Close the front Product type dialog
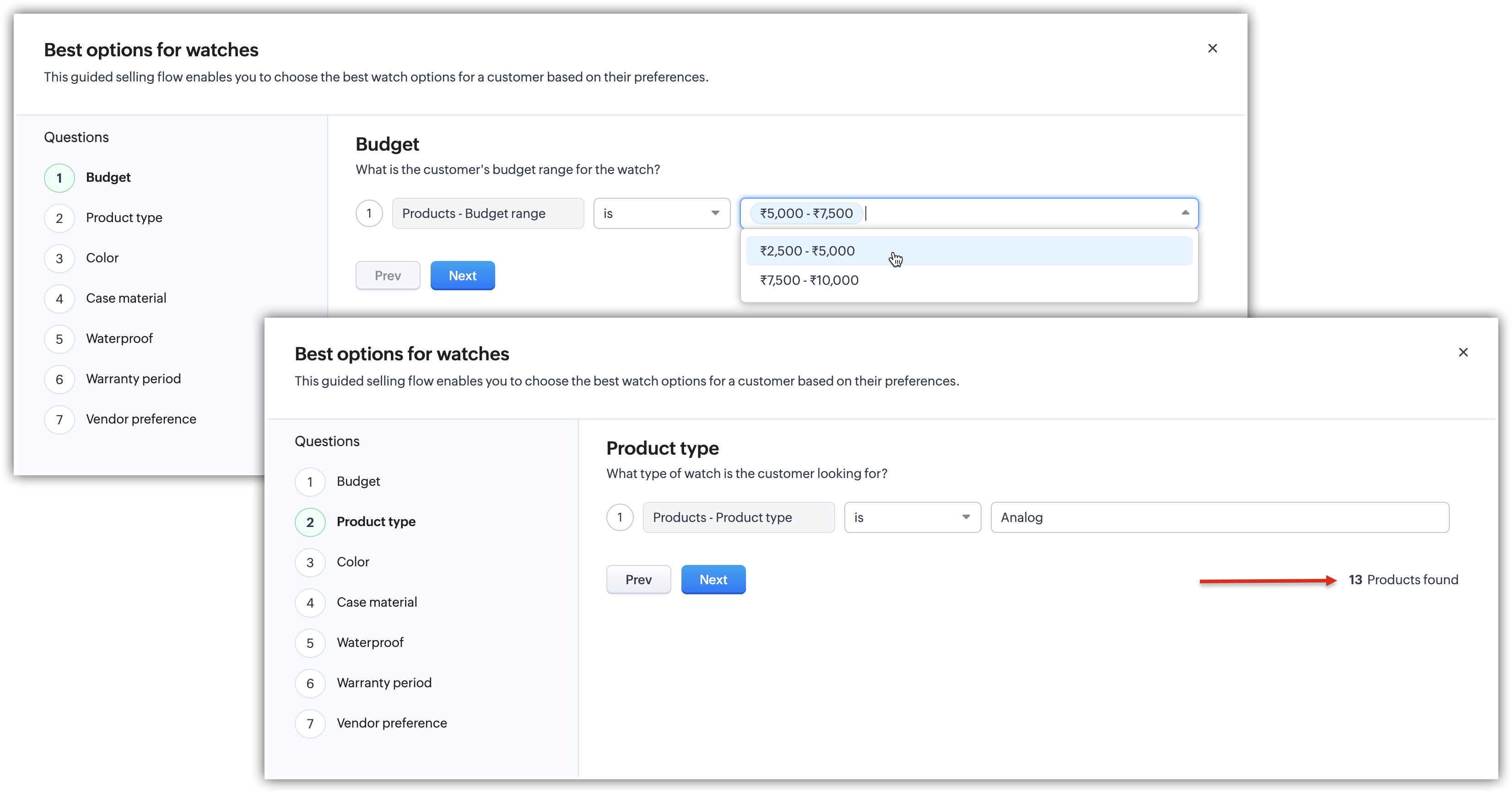1512x793 pixels. tap(1463, 353)
